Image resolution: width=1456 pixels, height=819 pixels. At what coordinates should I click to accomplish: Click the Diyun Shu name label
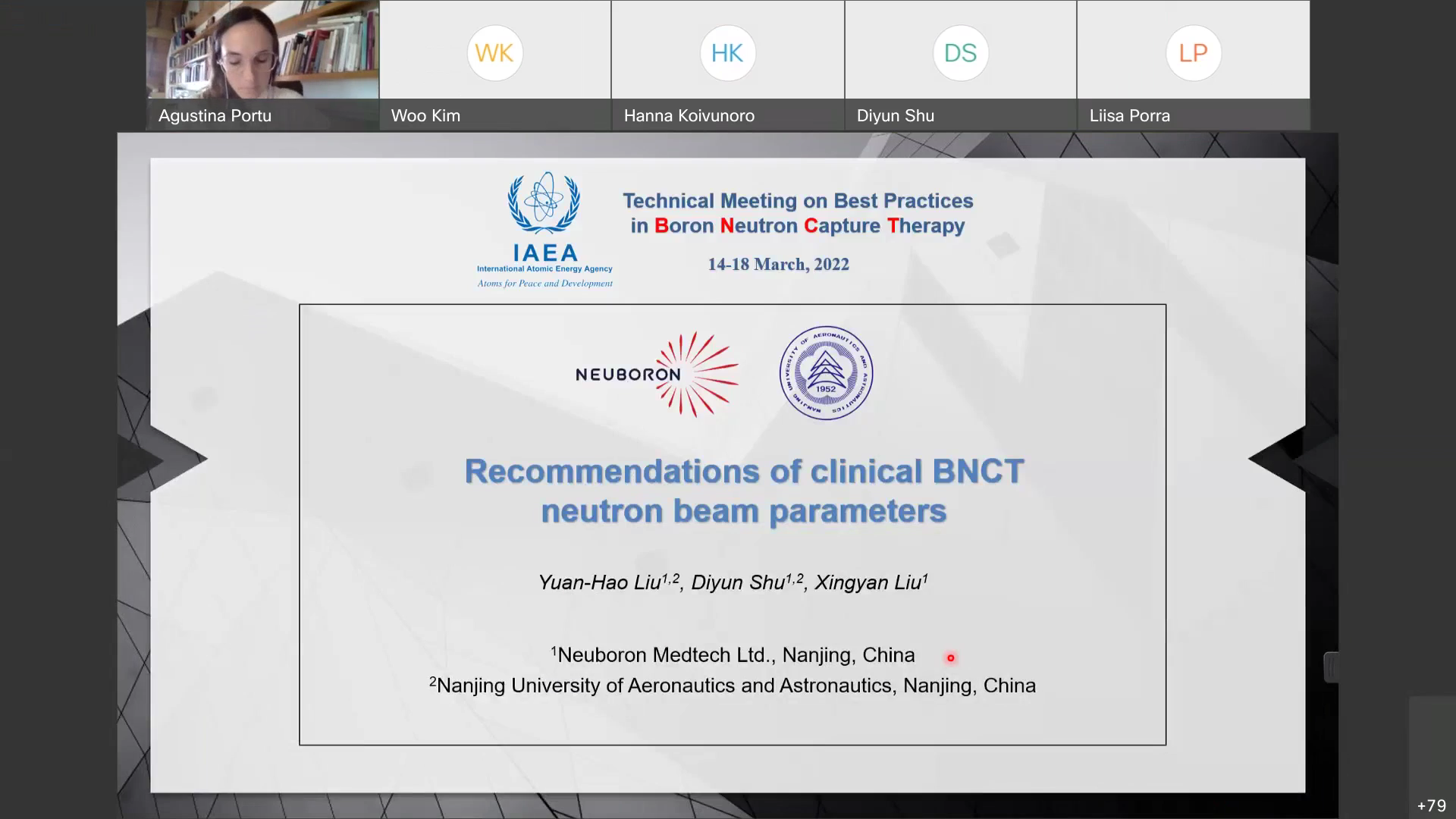coord(895,116)
